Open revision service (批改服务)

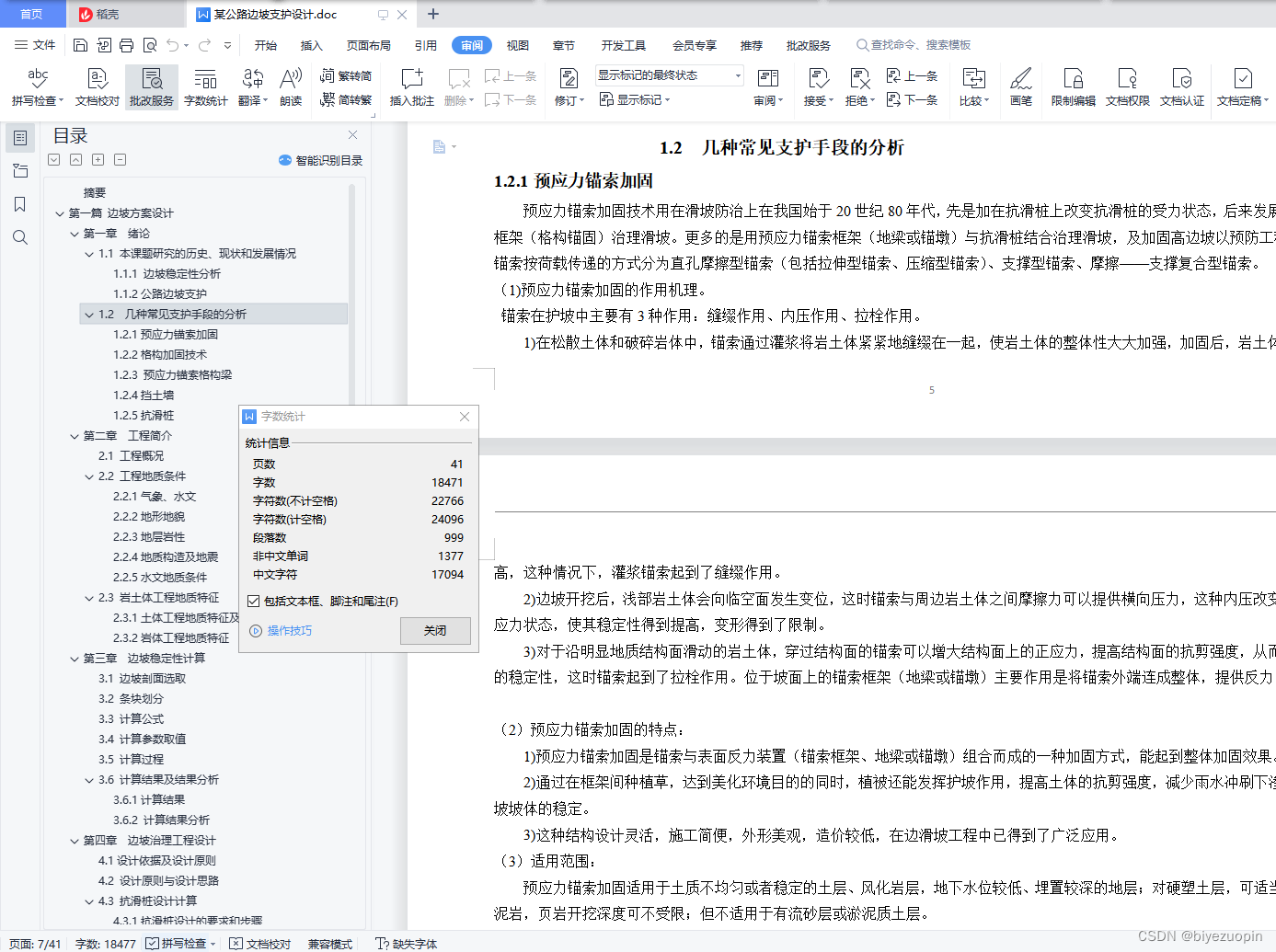[x=152, y=87]
